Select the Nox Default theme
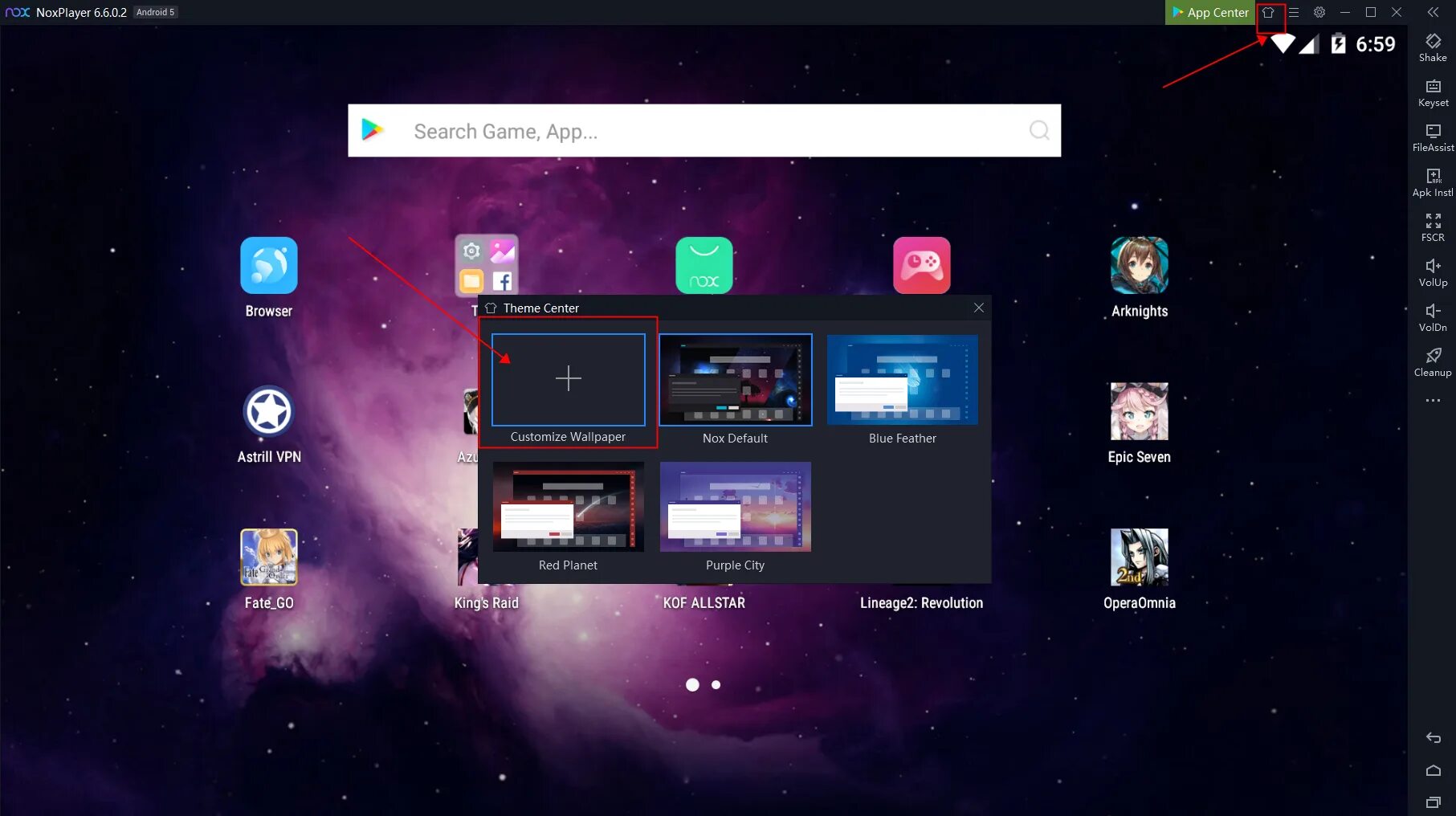 (735, 379)
